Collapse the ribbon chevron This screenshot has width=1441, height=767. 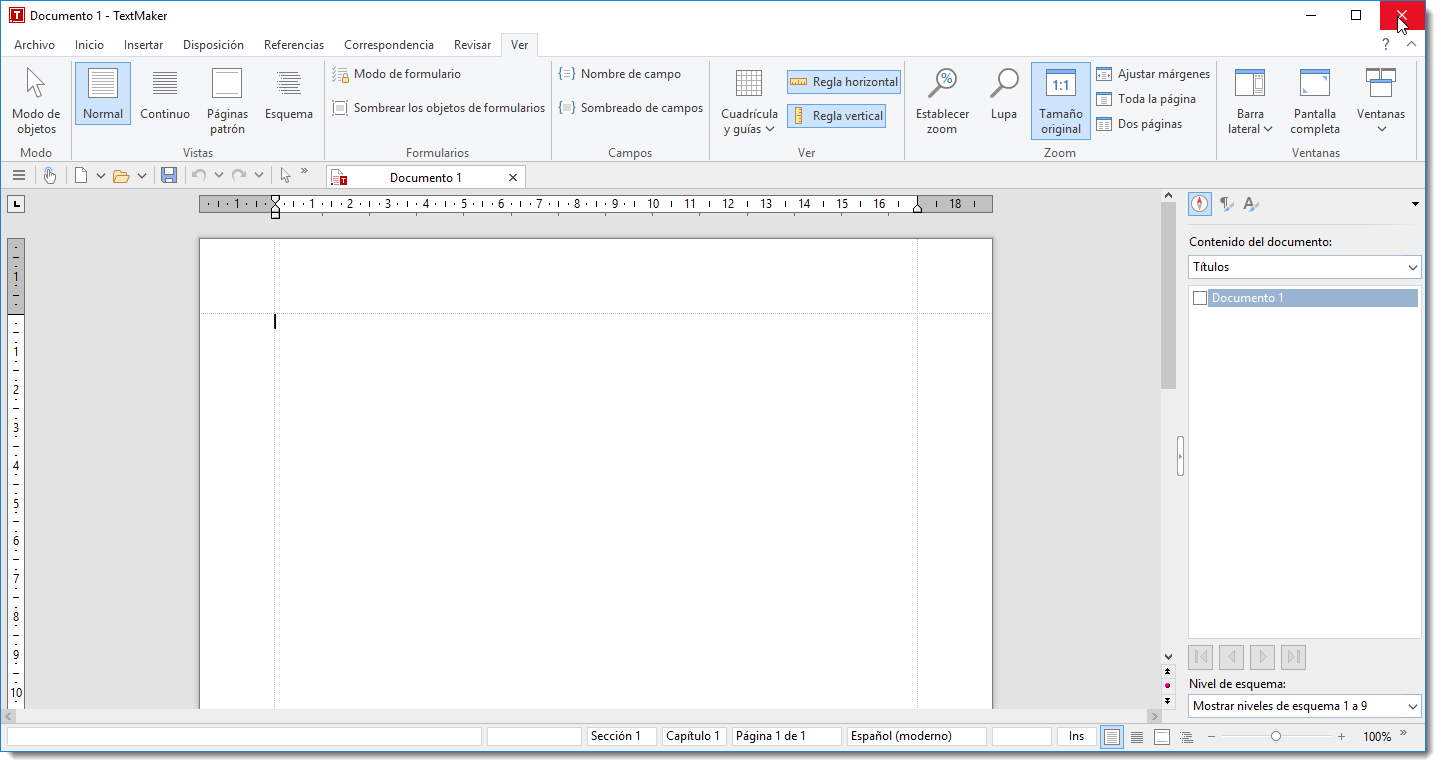tap(1410, 45)
